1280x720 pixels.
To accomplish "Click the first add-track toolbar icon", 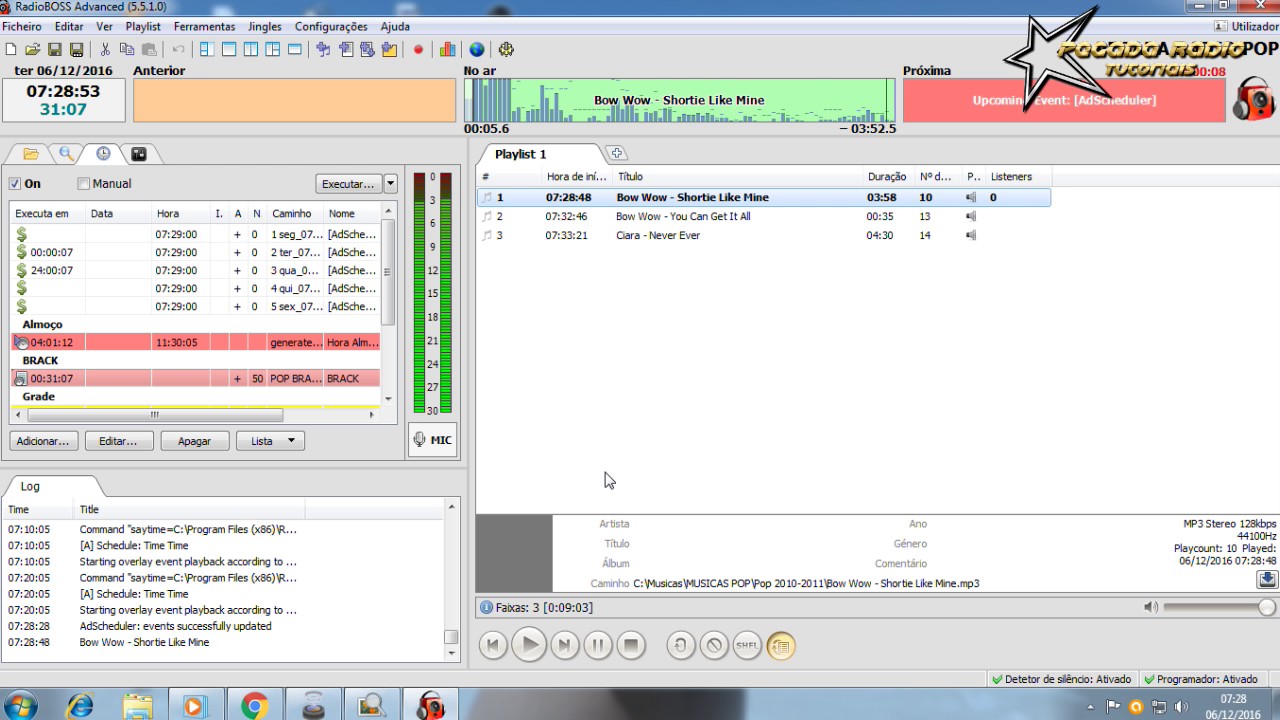I will (323, 49).
